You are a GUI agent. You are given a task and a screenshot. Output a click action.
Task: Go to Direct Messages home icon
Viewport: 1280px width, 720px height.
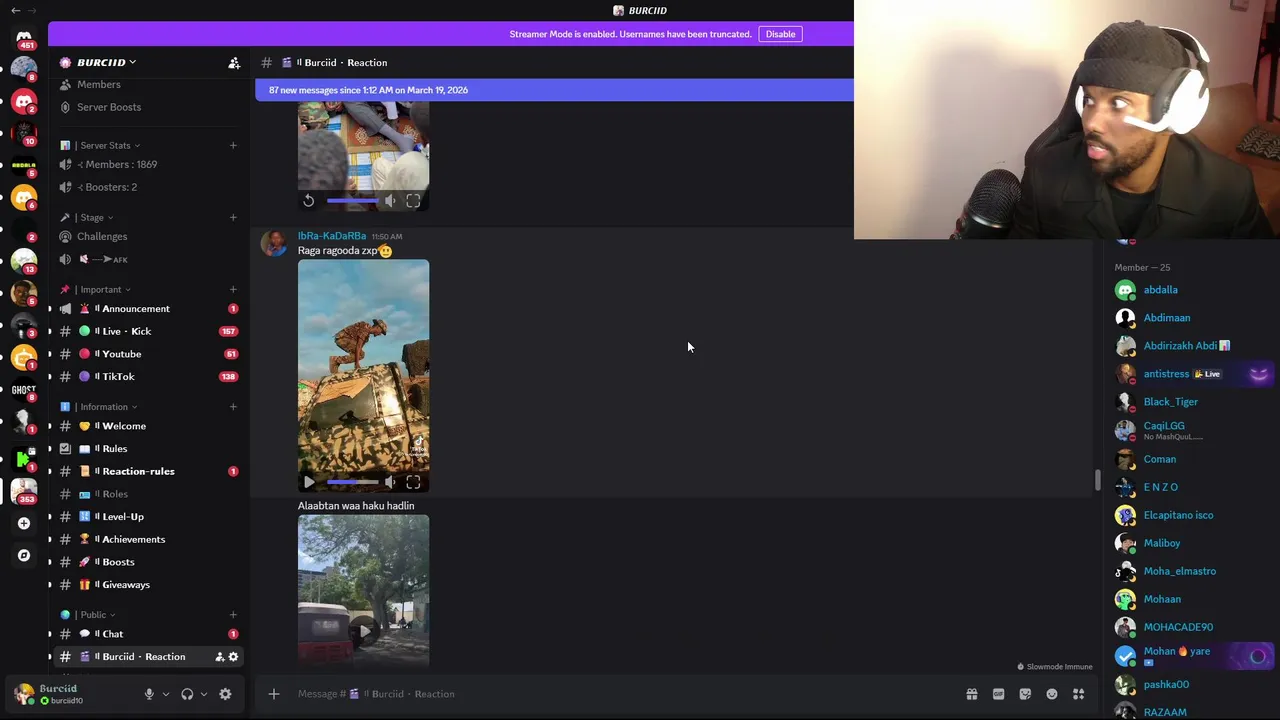(x=24, y=38)
